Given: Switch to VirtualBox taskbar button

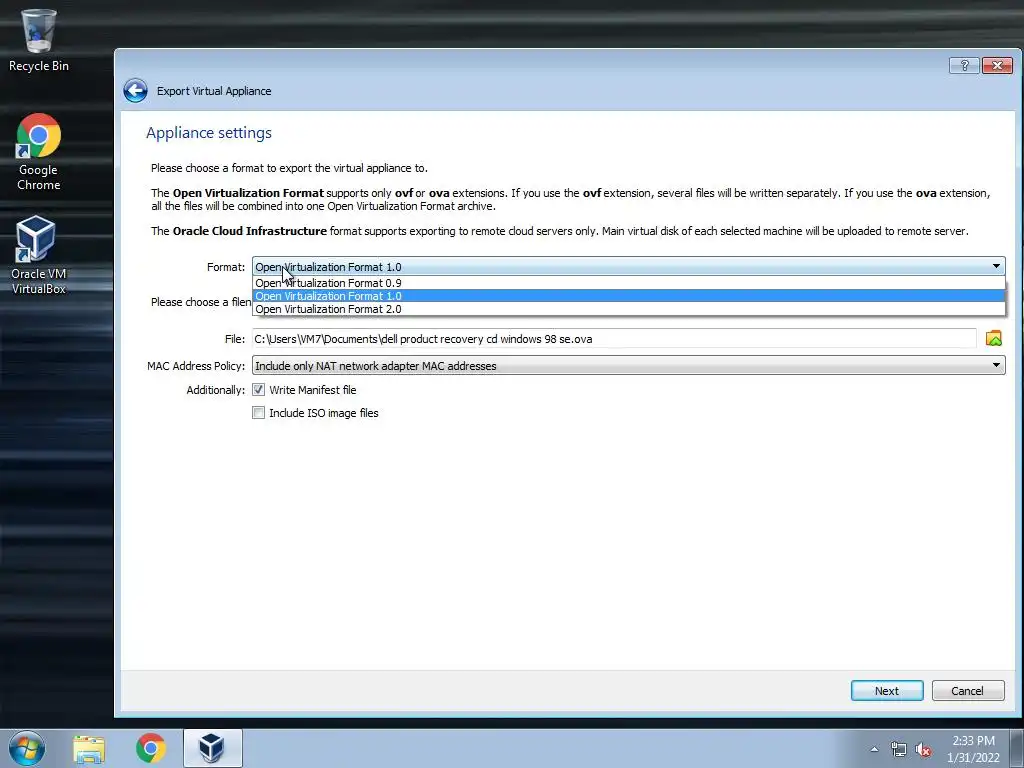Looking at the screenshot, I should pos(212,748).
